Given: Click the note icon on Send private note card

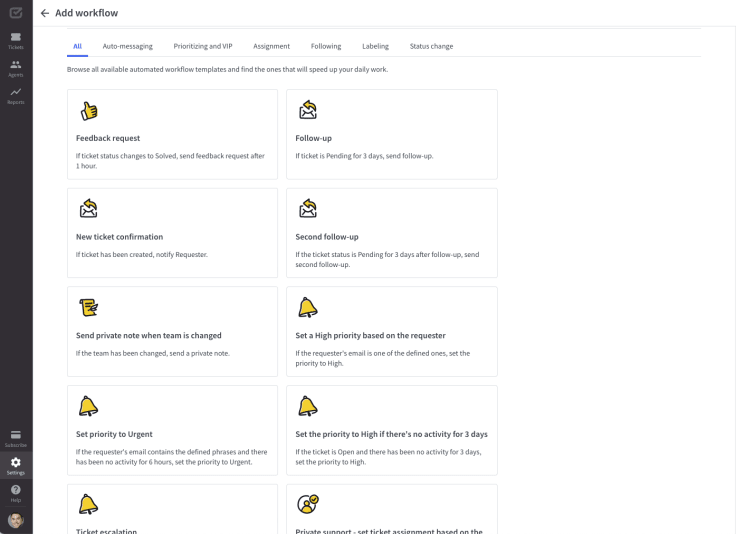Looking at the screenshot, I should [88, 308].
